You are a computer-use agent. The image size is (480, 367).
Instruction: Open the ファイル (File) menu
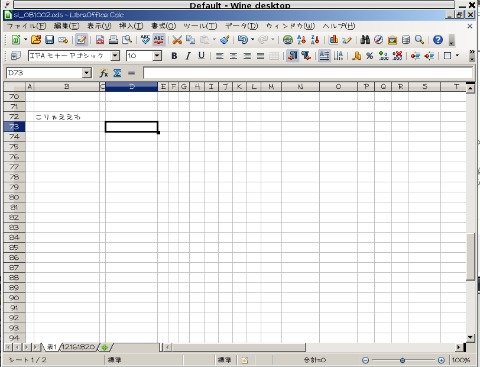coord(27,26)
